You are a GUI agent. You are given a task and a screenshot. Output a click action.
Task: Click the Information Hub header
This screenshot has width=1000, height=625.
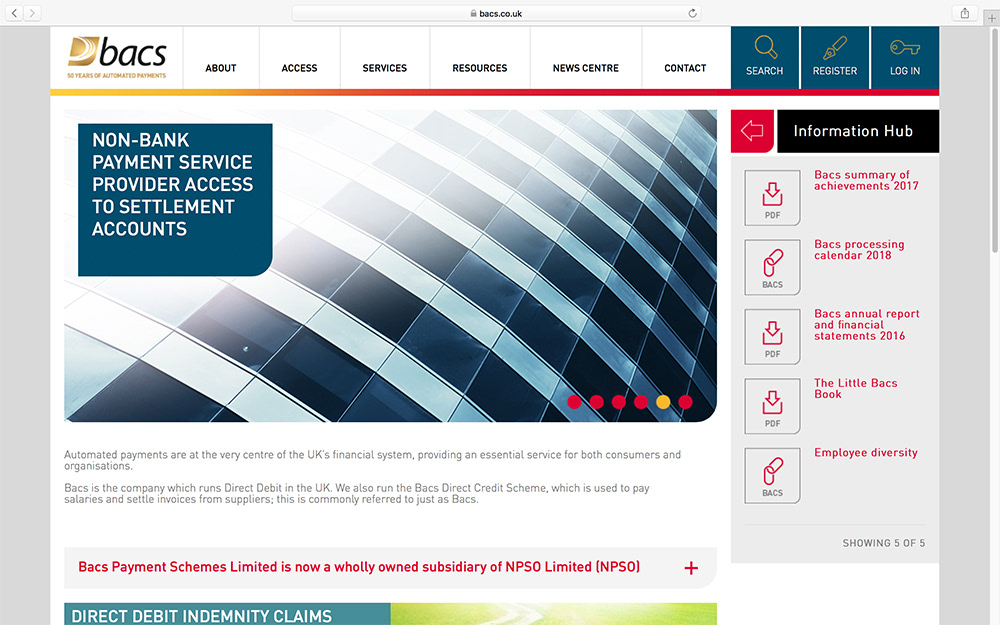[858, 131]
